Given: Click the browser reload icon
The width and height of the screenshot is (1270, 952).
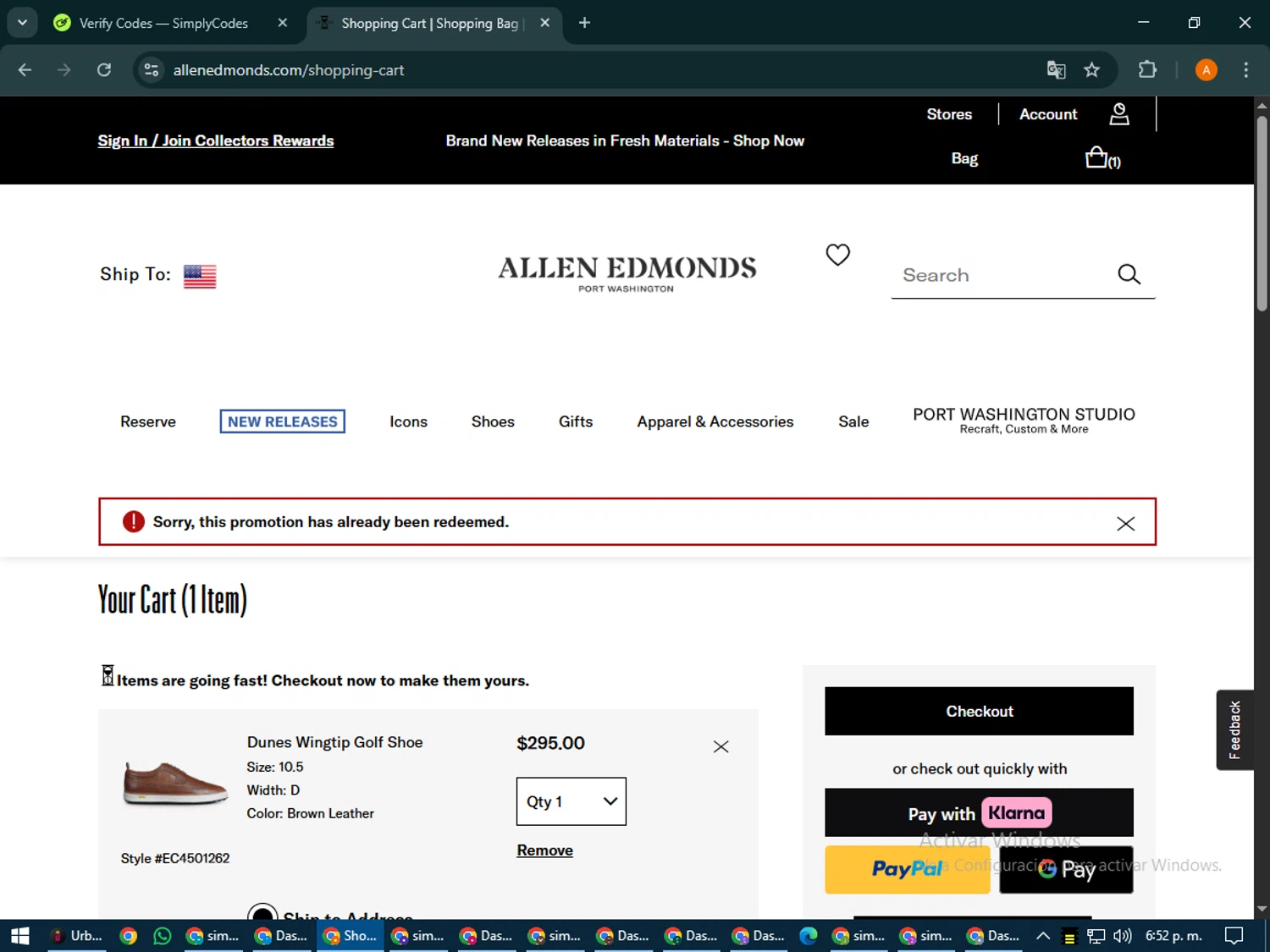Looking at the screenshot, I should point(104,69).
